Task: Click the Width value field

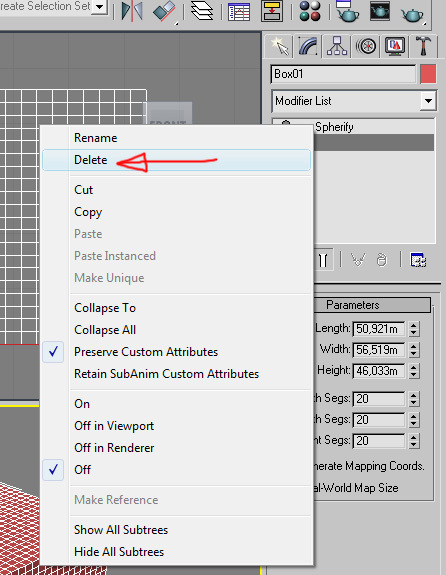Action: [x=379, y=350]
